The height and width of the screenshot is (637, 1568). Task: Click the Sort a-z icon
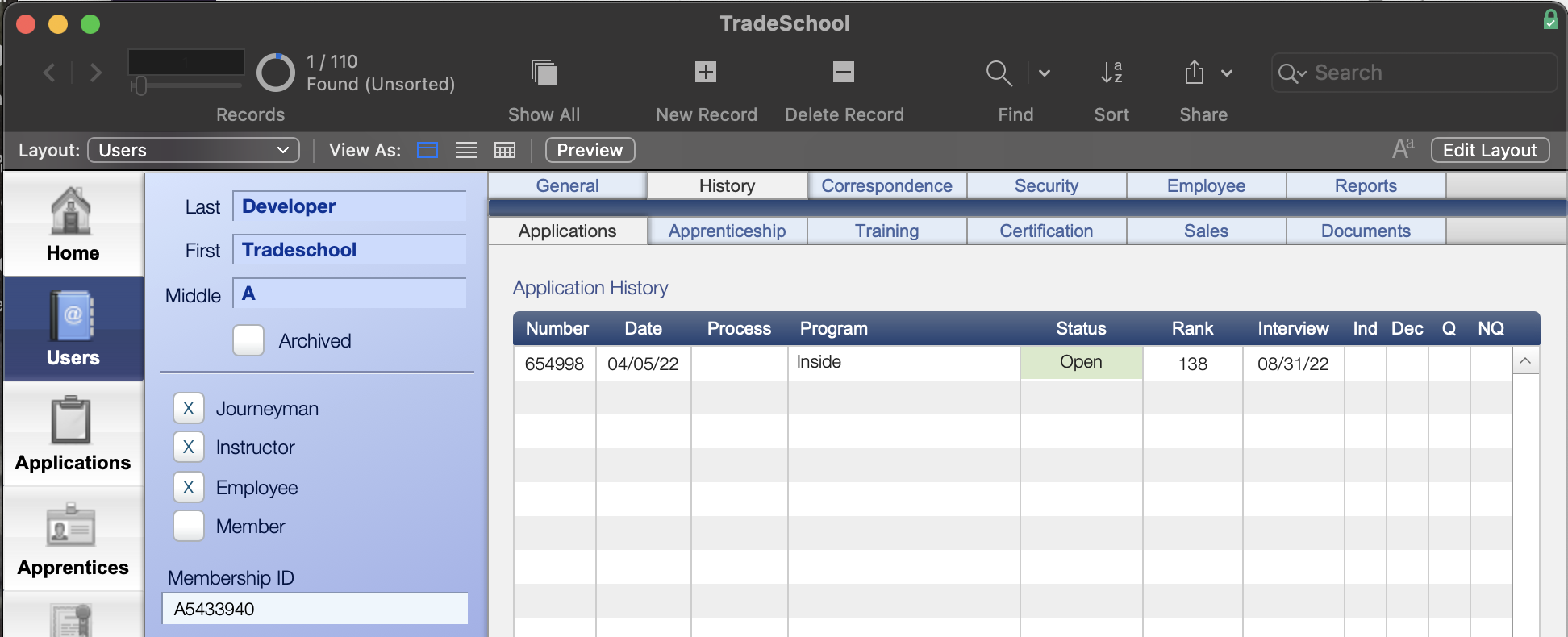(x=1111, y=73)
